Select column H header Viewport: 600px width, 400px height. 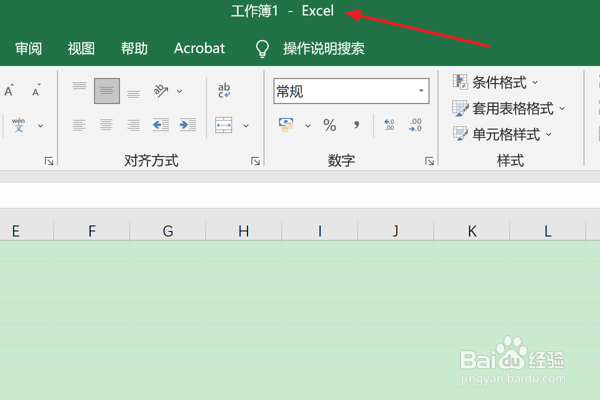coord(243,230)
